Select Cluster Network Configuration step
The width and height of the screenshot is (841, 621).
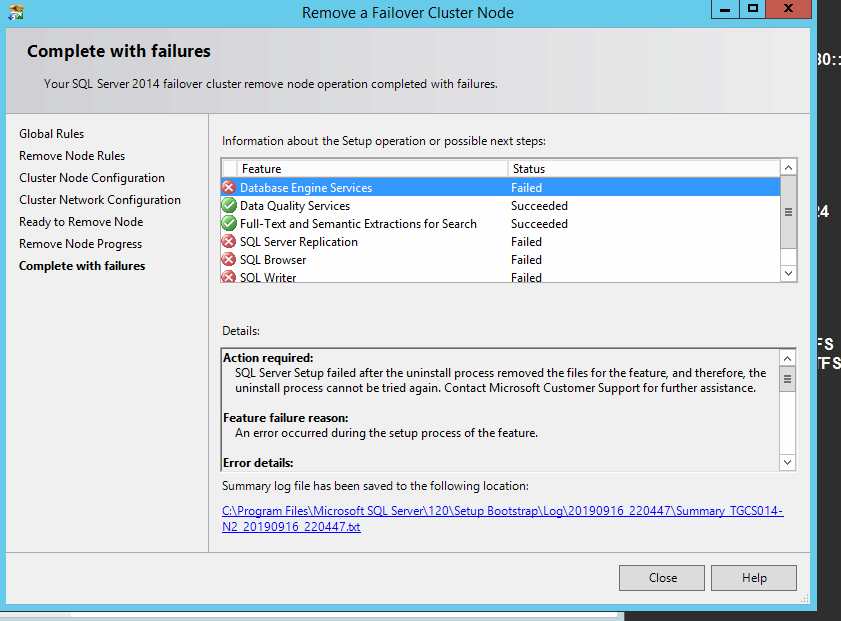pos(99,199)
